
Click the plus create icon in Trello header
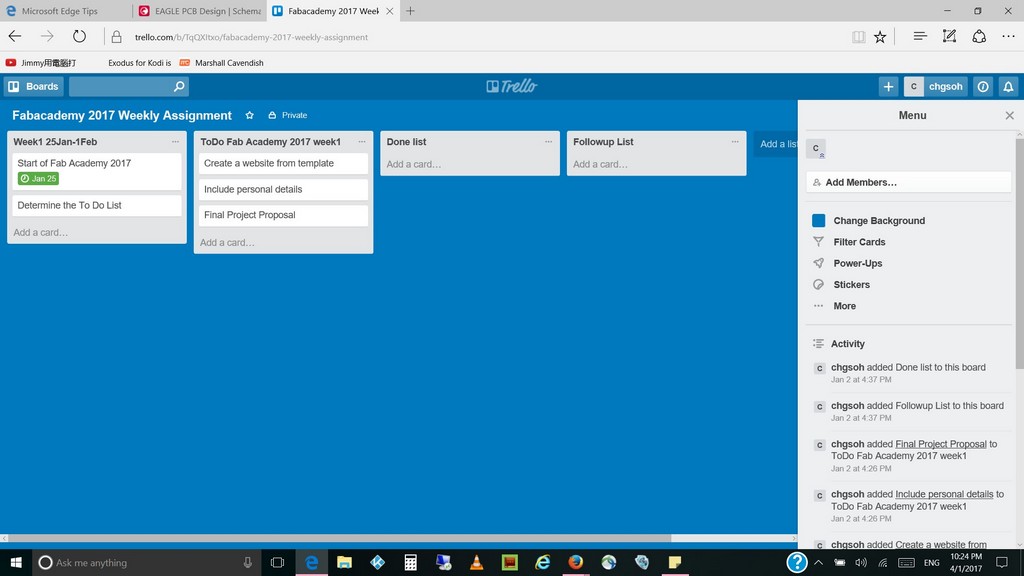click(x=888, y=86)
